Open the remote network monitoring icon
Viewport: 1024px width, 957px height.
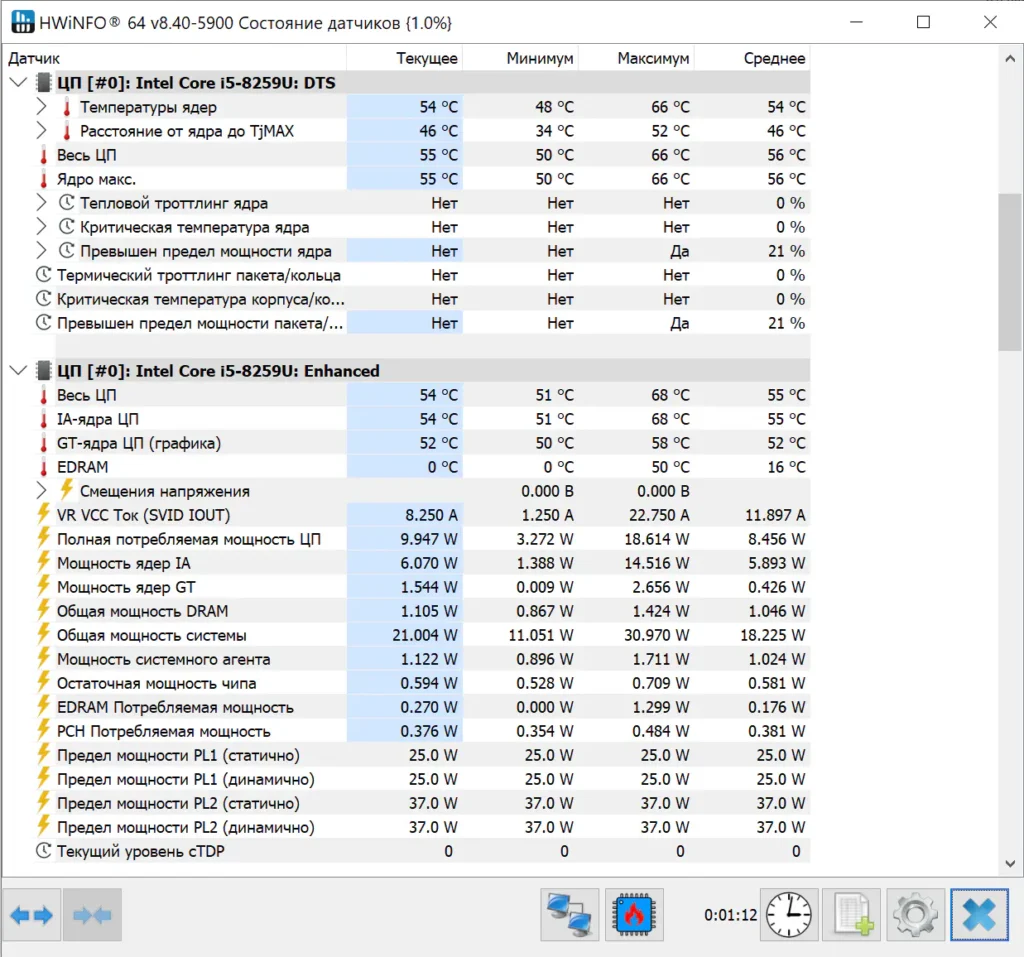(569, 915)
